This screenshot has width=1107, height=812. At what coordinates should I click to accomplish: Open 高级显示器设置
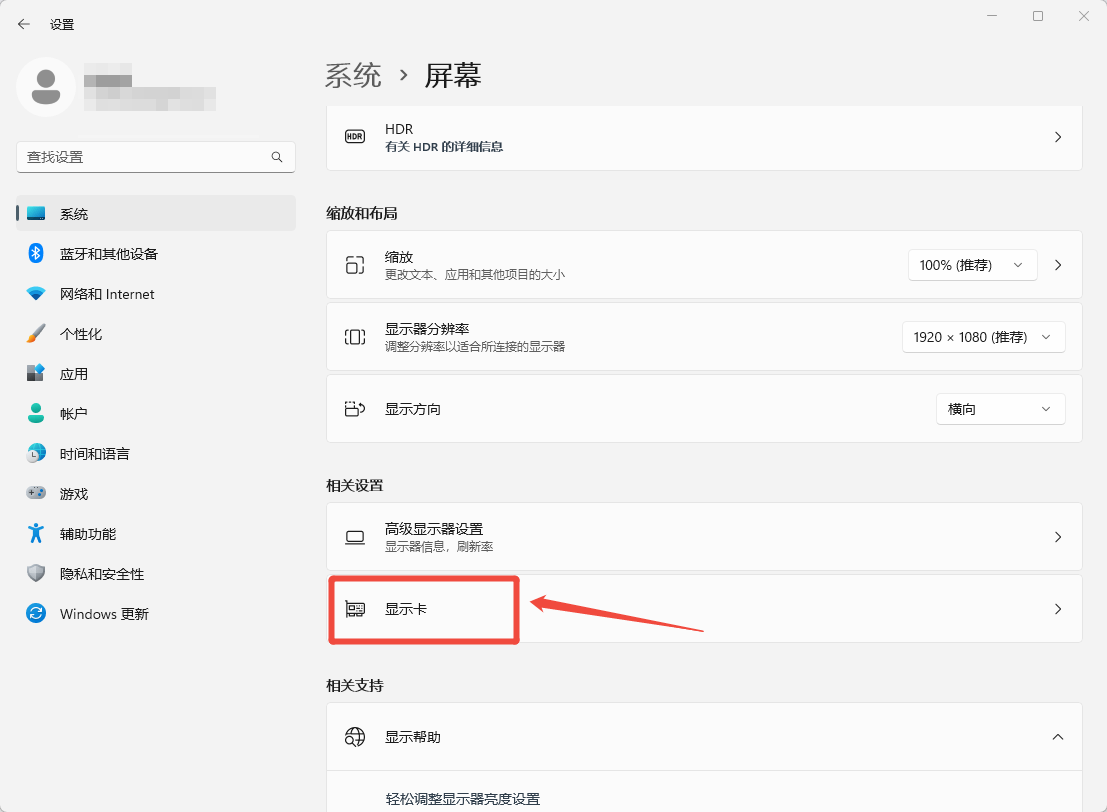[704, 537]
